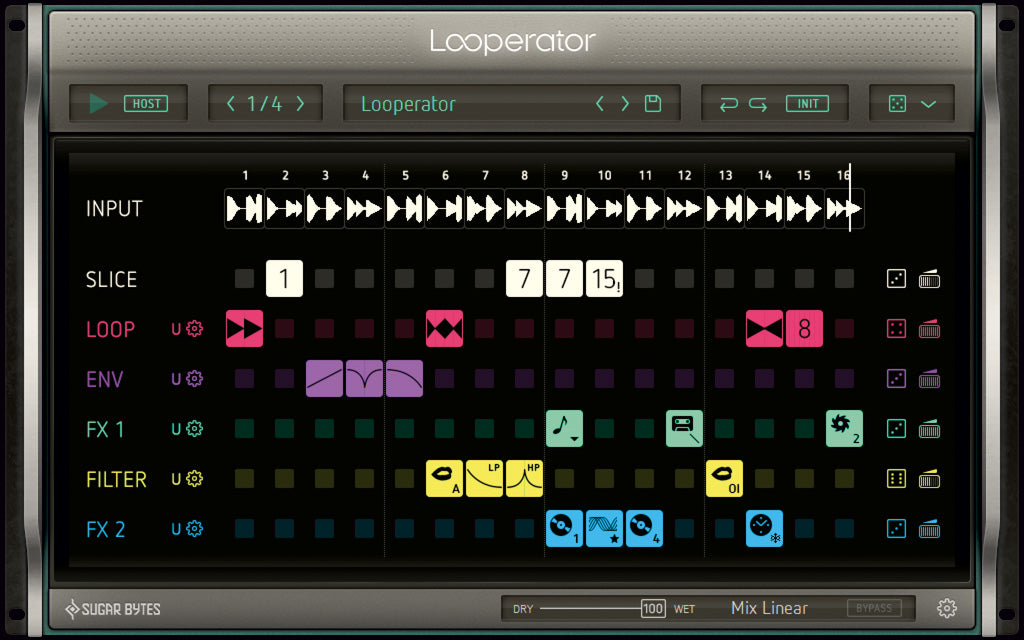Enable BYPASS in the bottom bar
Viewport: 1024px width, 640px height.
coord(874,607)
